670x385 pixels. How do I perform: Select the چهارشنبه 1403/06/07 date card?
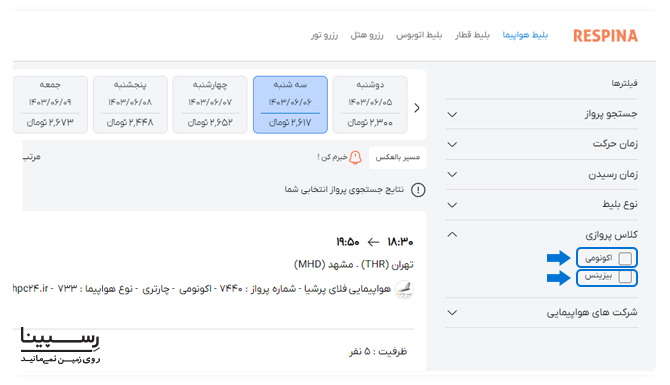210,105
